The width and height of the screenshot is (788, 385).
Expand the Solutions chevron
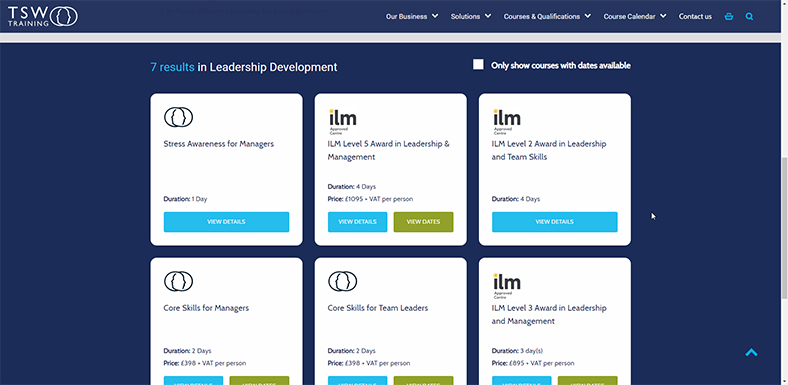(x=488, y=16)
